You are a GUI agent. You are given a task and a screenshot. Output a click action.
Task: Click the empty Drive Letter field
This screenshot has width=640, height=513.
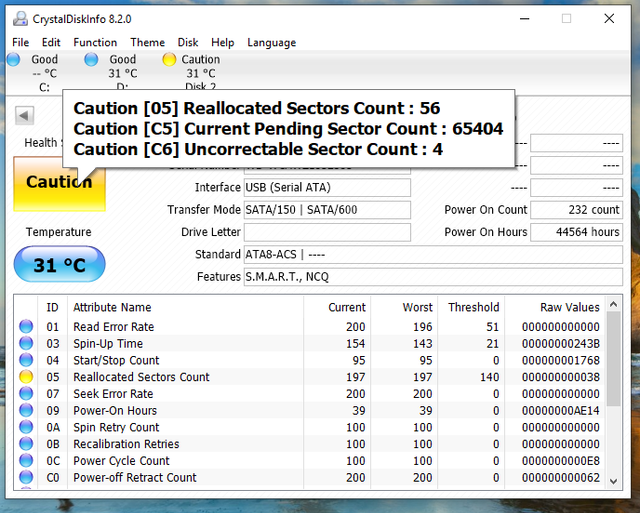coord(327,232)
